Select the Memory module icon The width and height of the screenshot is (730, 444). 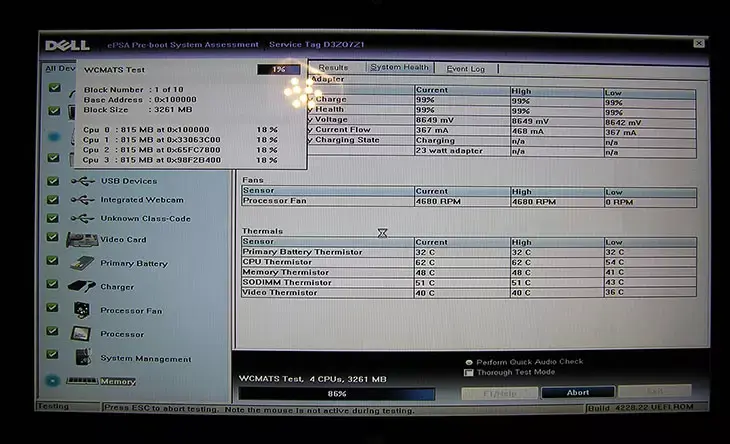pos(81,381)
